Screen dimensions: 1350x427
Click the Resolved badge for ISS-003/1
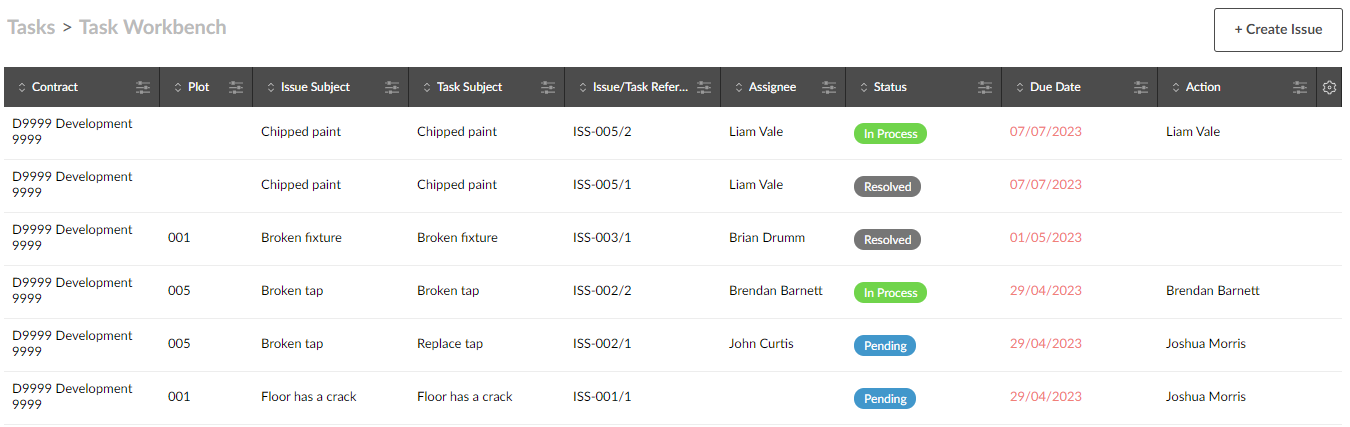pos(887,240)
